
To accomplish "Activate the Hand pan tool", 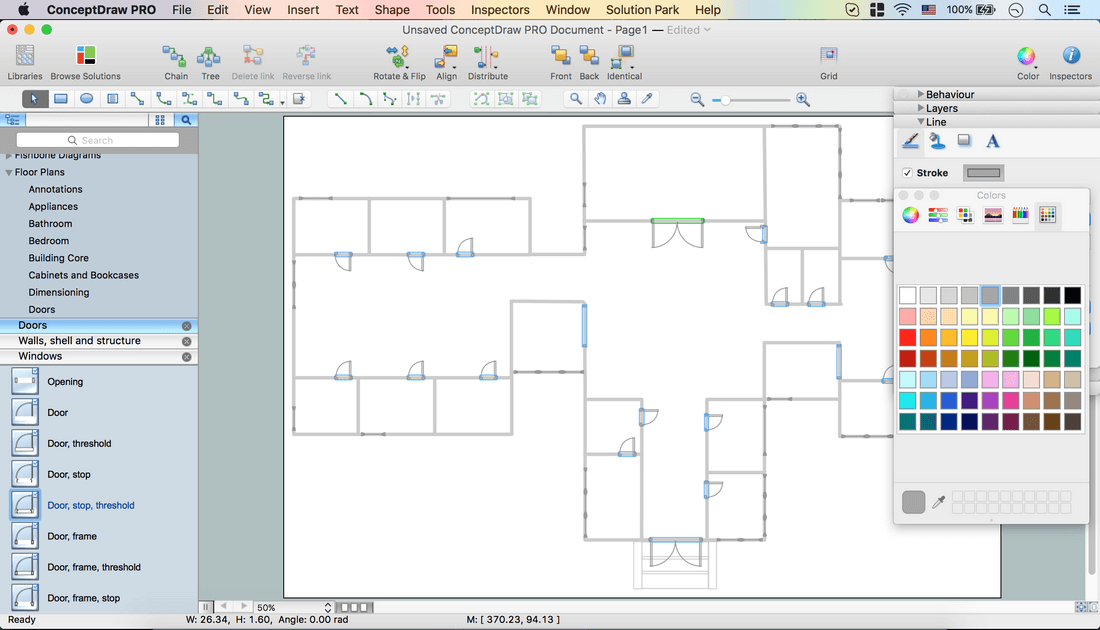I will [600, 99].
